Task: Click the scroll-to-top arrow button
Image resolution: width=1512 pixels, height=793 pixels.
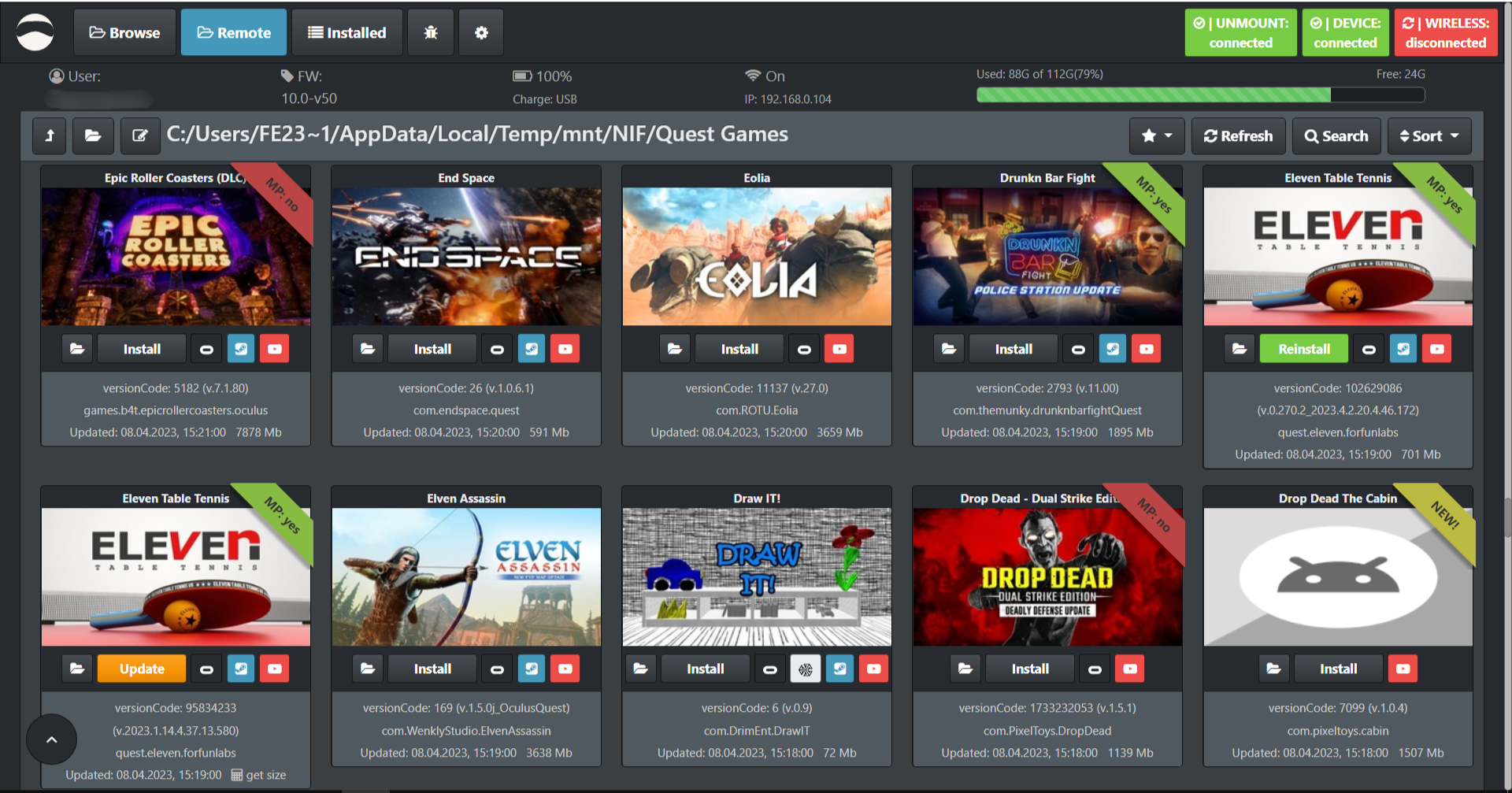Action: point(52,739)
